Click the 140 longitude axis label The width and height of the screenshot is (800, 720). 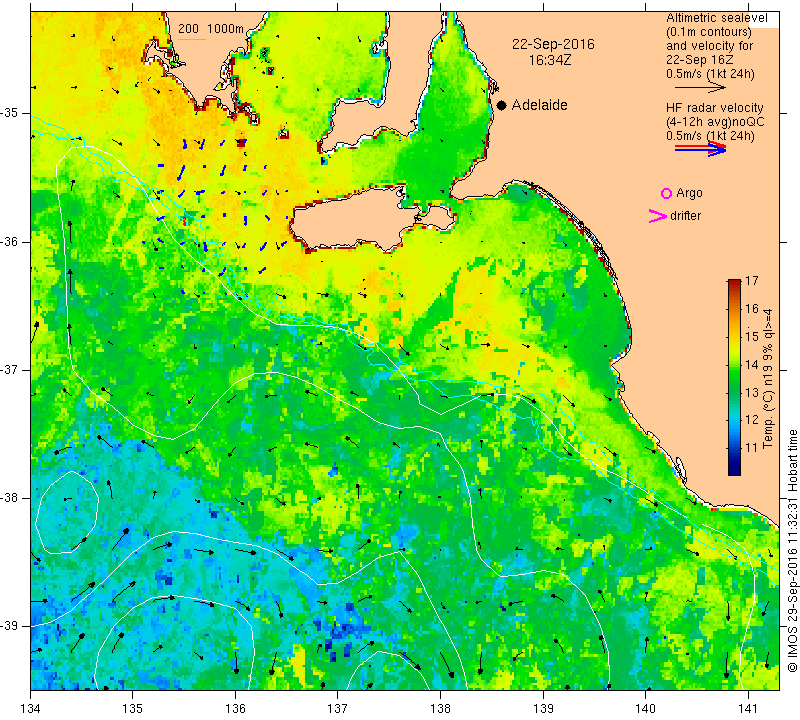[645, 709]
